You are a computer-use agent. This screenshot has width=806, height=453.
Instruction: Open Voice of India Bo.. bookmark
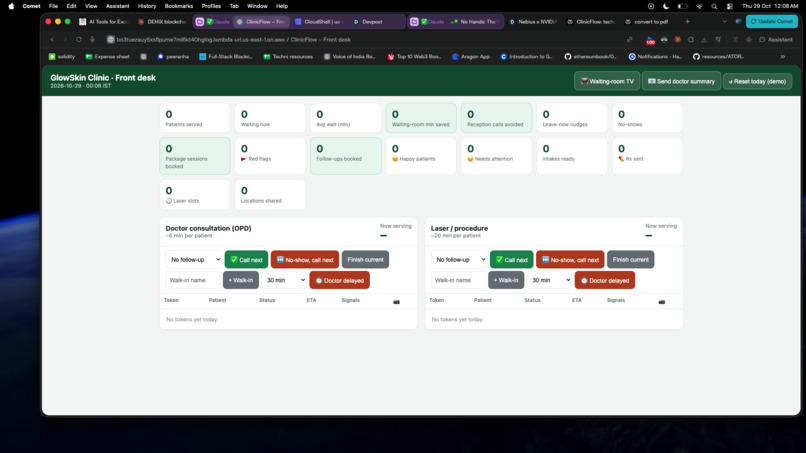pos(350,57)
